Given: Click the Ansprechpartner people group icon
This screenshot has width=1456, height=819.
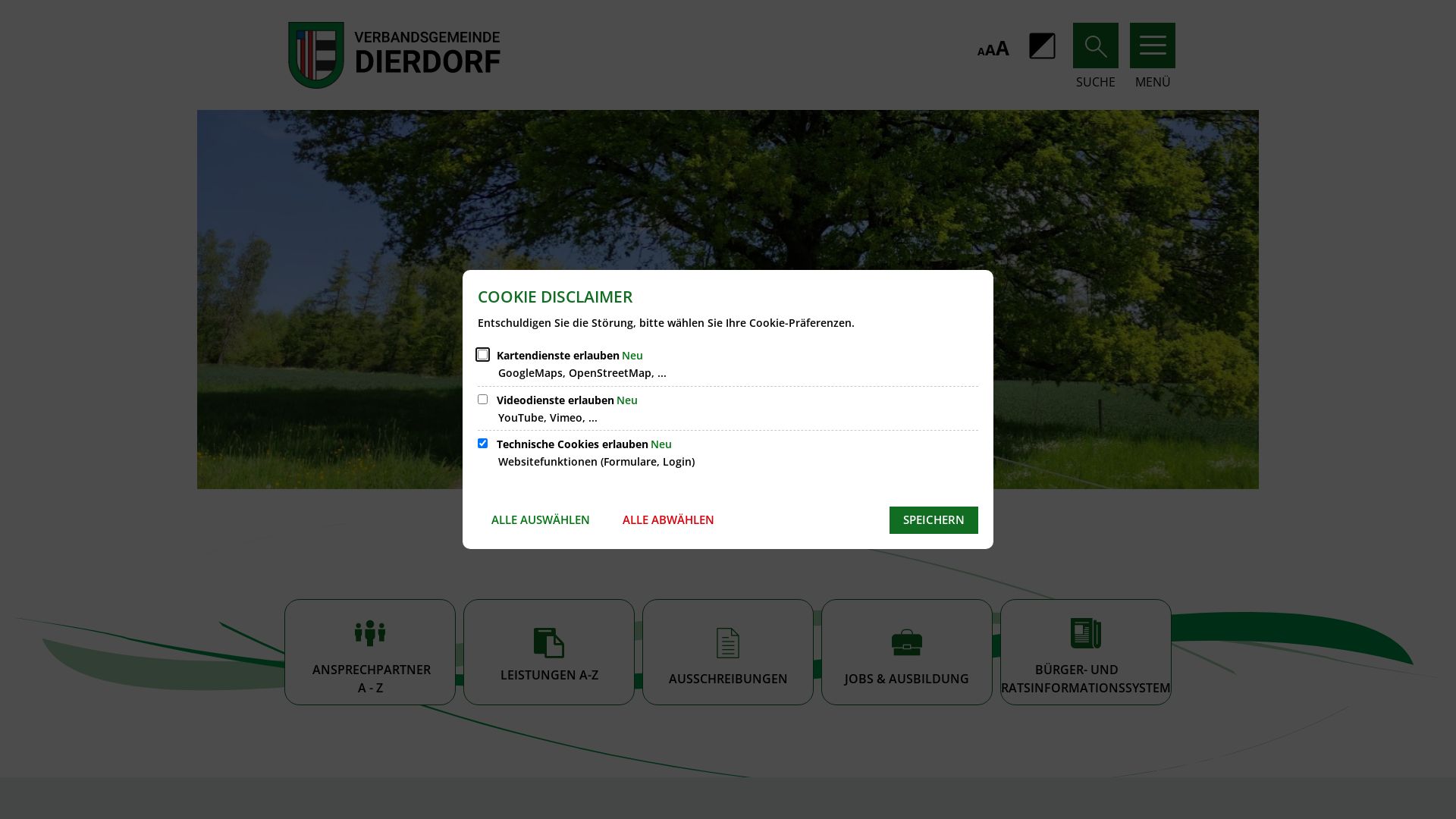Looking at the screenshot, I should [x=370, y=633].
